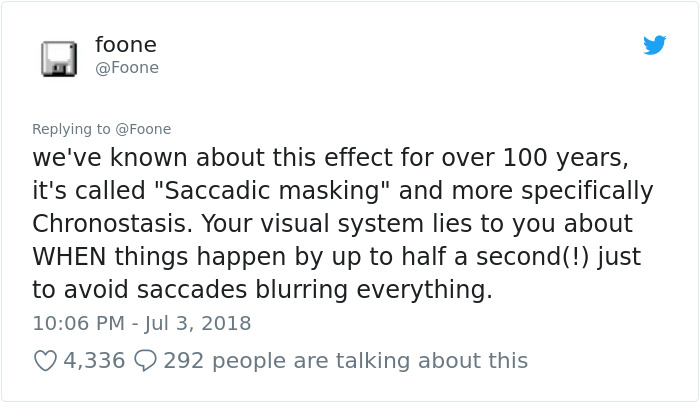
Task: Select the quoted phrase Saccadic masking
Action: pos(272,191)
